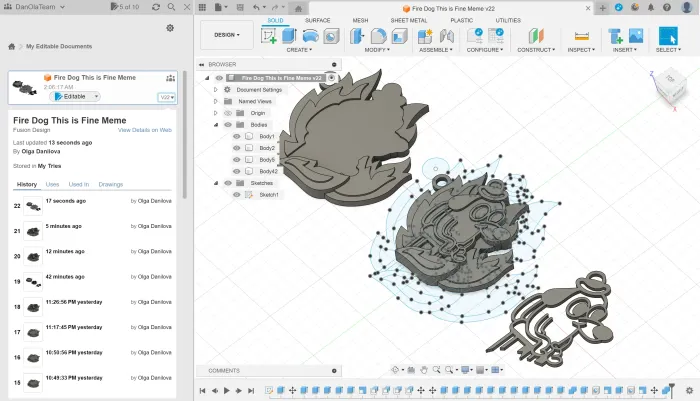Toggle visibility of the Sketches folder
Image resolution: width=700 pixels, height=401 pixels.
click(x=228, y=183)
